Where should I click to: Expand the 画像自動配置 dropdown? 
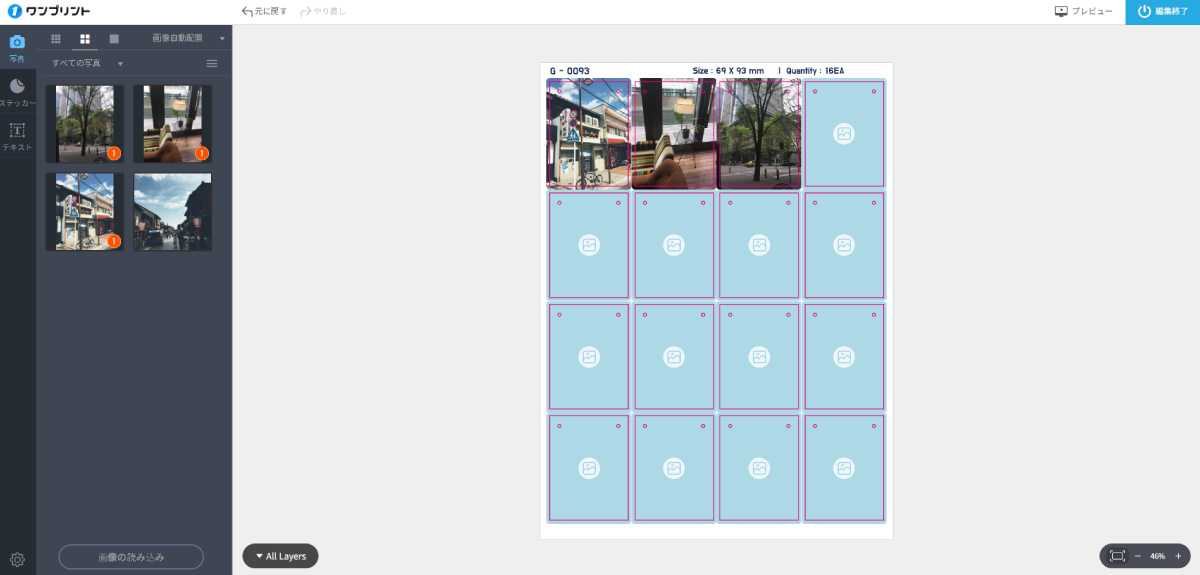tap(187, 38)
